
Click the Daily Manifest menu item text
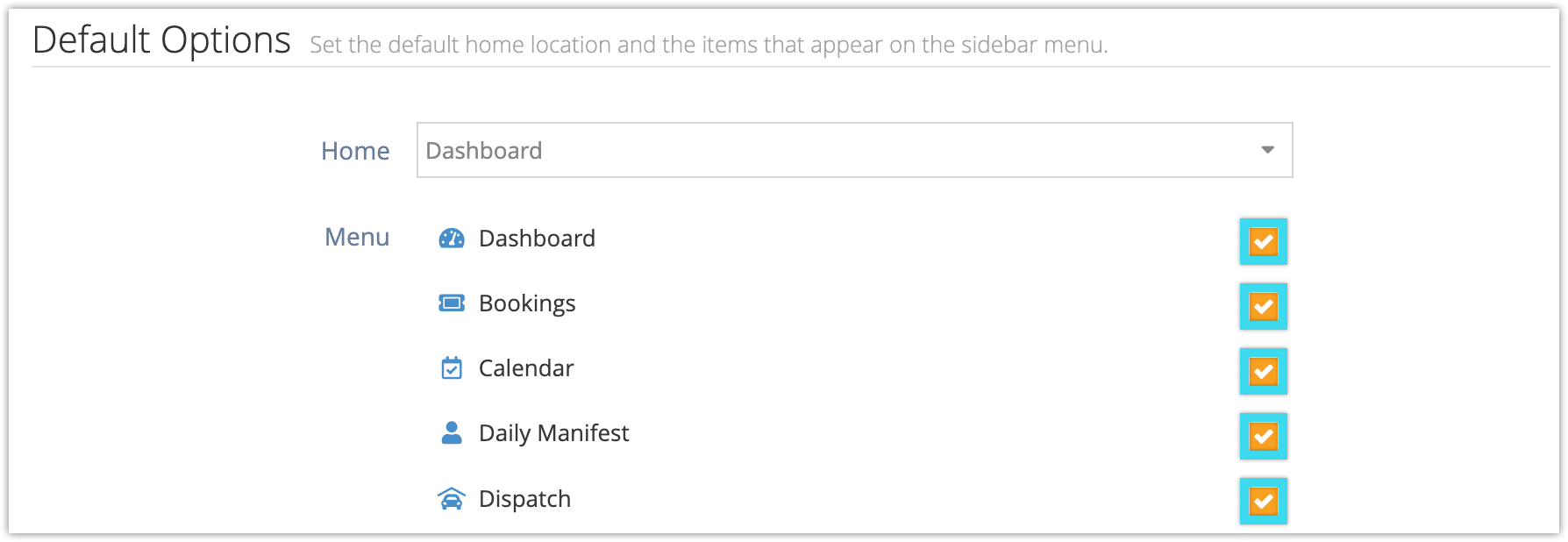click(553, 433)
